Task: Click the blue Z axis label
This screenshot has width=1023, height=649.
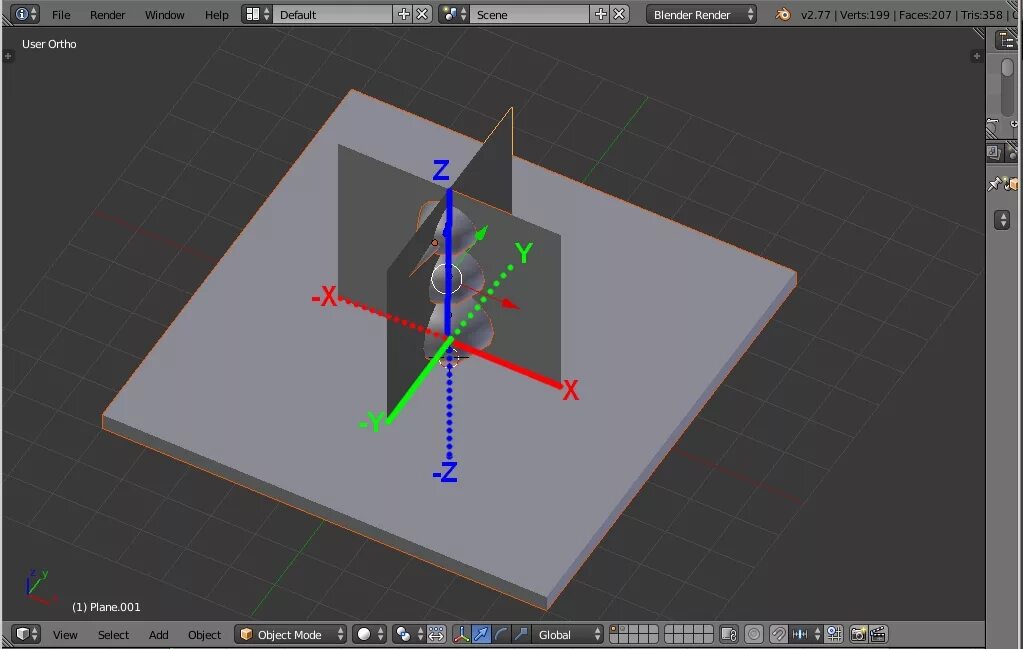Action: (441, 170)
